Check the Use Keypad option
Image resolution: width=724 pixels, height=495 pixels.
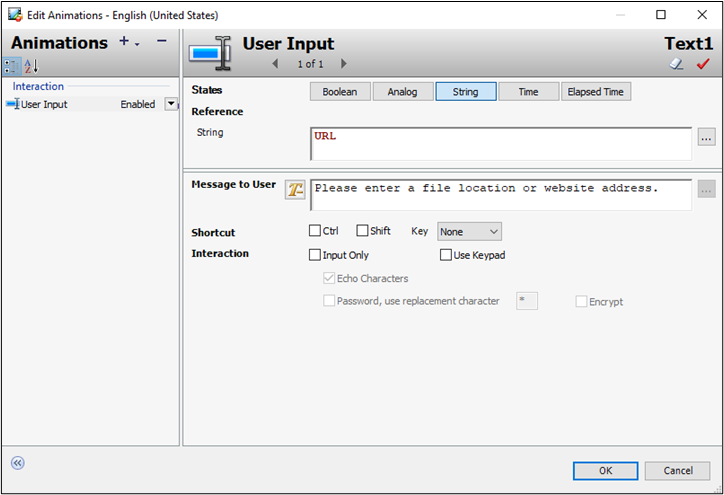[x=446, y=255]
